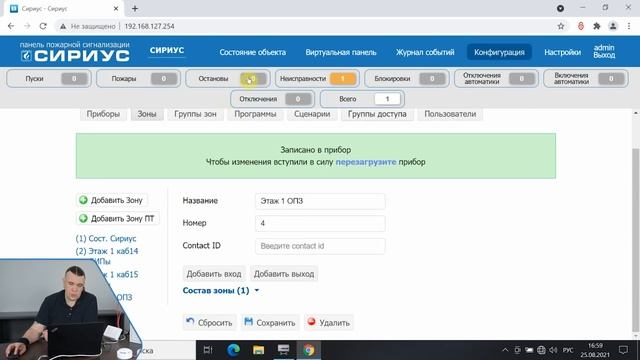Click the Название input field
Image resolution: width=640 pixels, height=360 pixels.
point(320,201)
